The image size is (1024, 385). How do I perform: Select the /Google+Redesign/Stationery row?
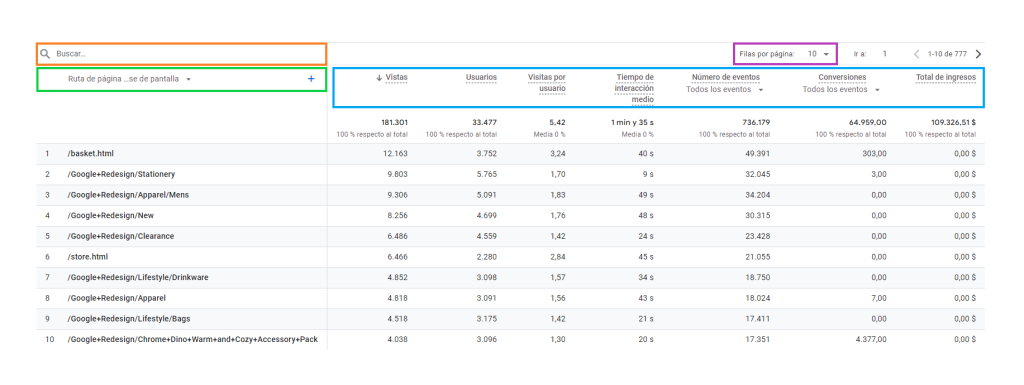coord(510,175)
